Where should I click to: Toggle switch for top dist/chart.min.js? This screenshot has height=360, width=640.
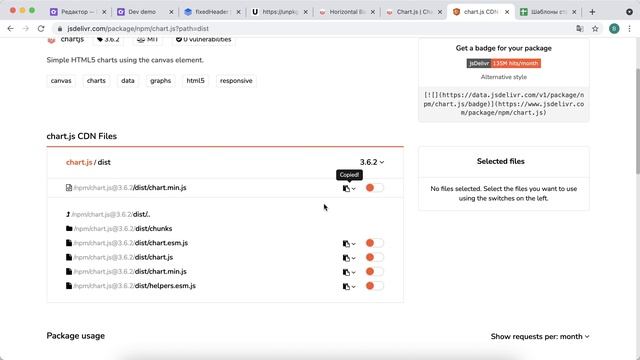[374, 188]
